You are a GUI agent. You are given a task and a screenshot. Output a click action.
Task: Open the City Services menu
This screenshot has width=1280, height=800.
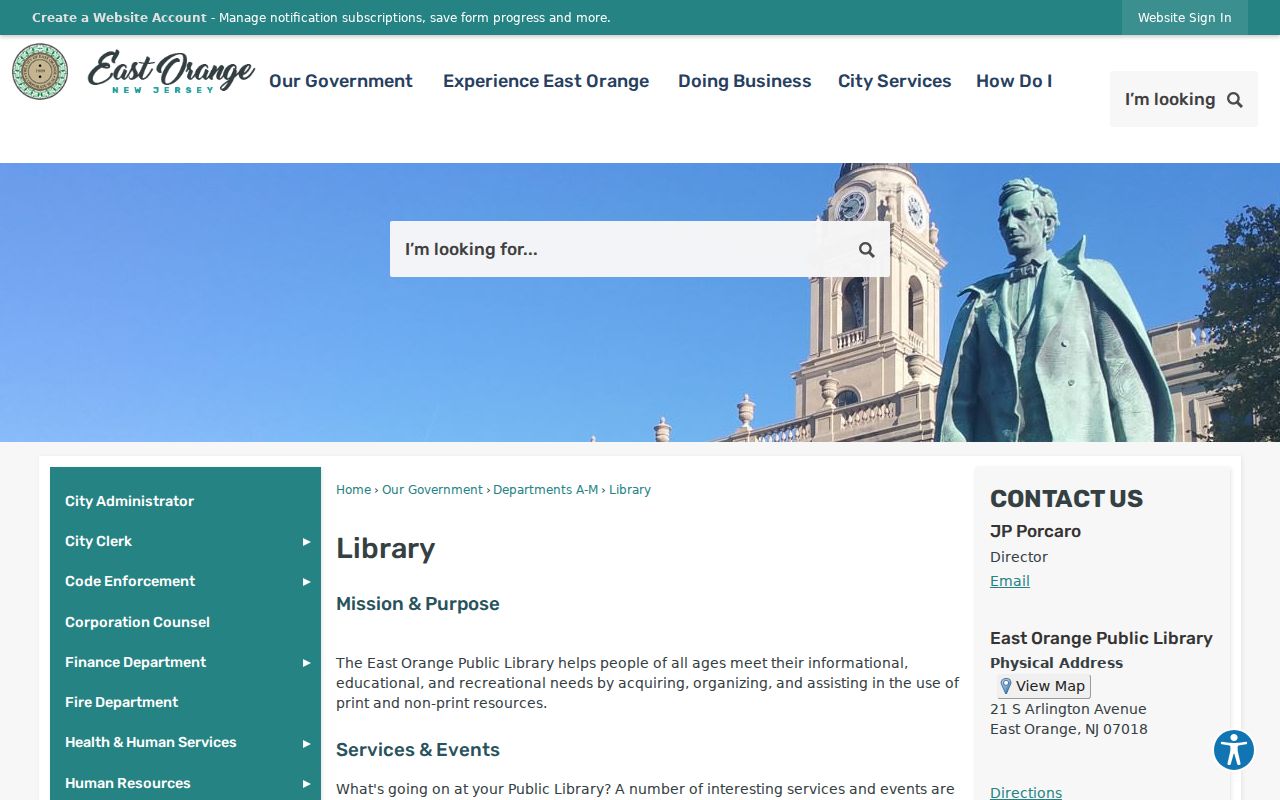[x=895, y=81]
